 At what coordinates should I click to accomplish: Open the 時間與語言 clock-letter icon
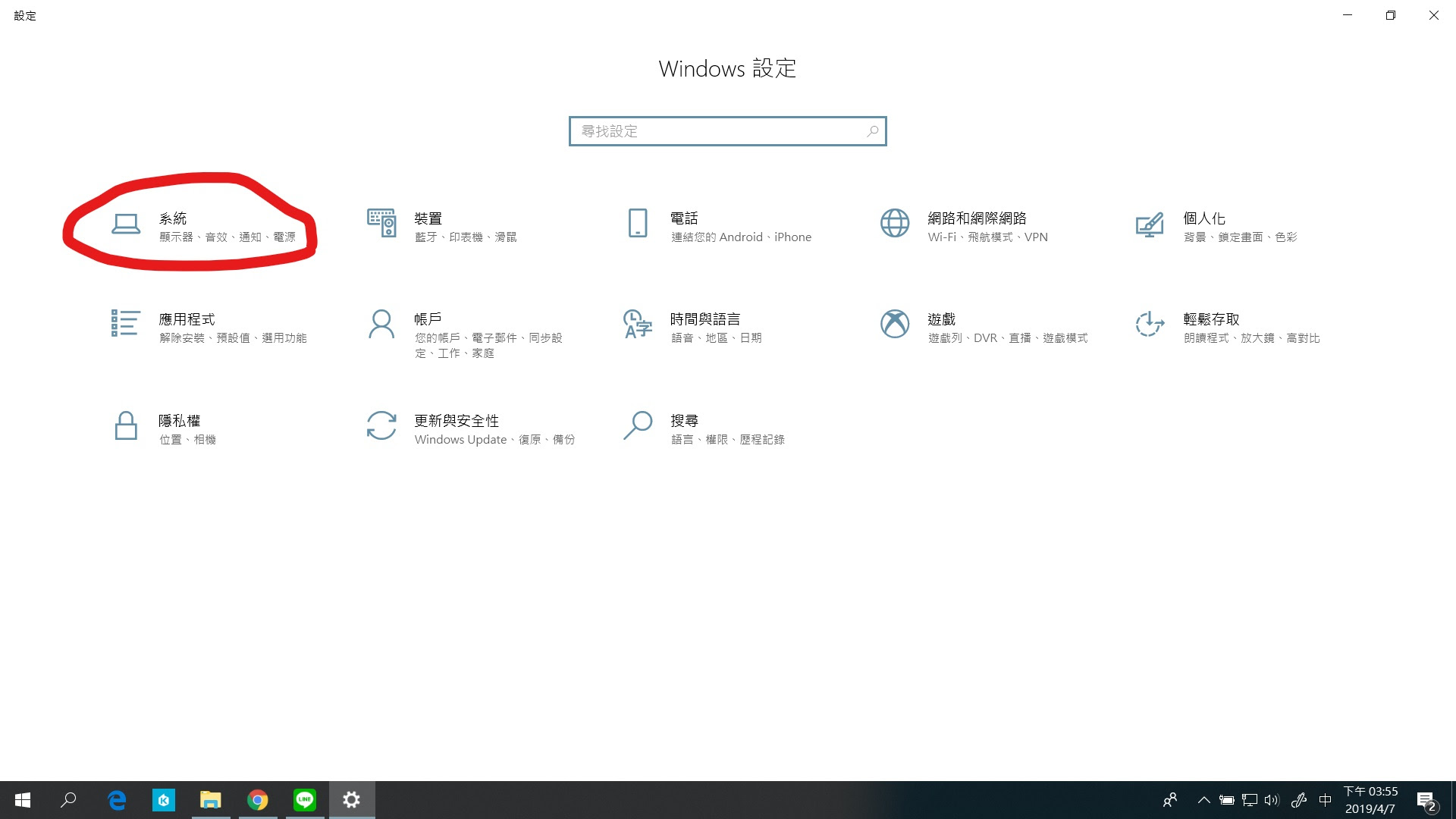click(638, 324)
